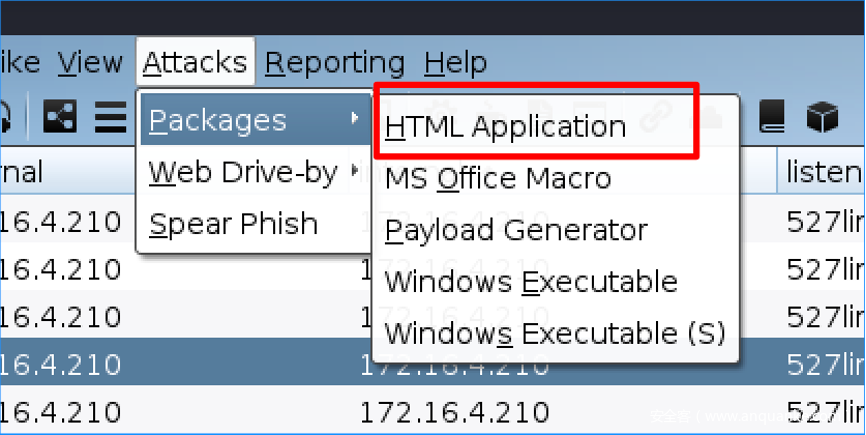Image resolution: width=866 pixels, height=435 pixels.
Task: Pick Windows Executable (S) option
Action: coord(555,332)
